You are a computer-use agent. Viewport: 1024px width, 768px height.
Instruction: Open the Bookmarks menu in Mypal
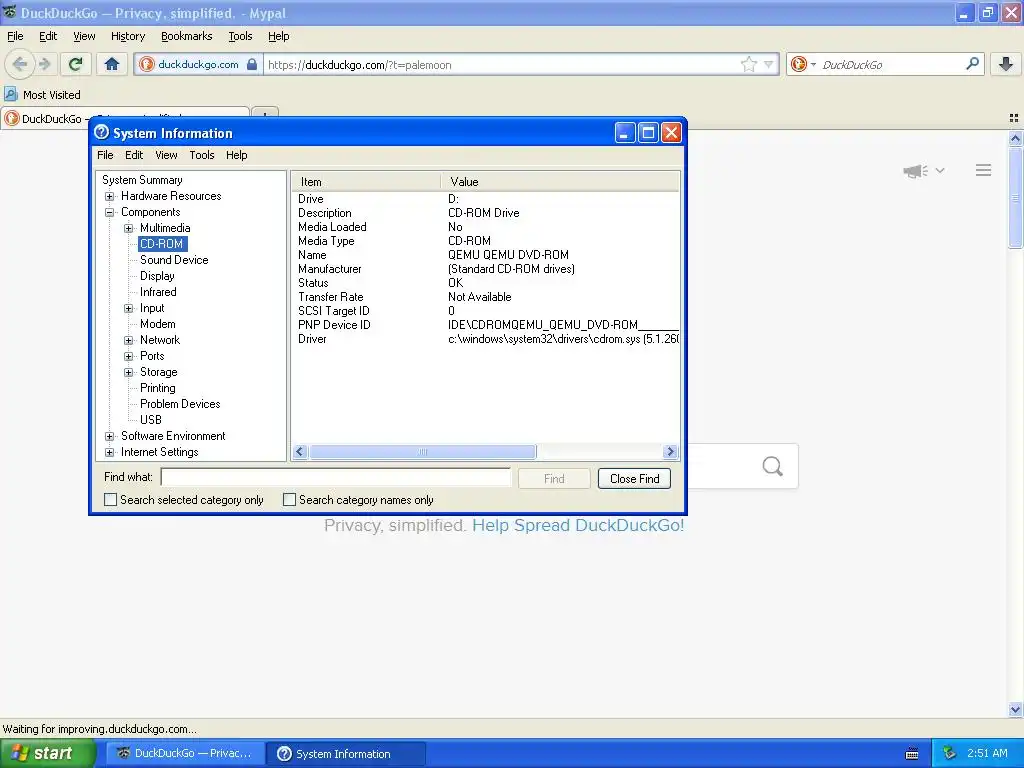click(186, 36)
